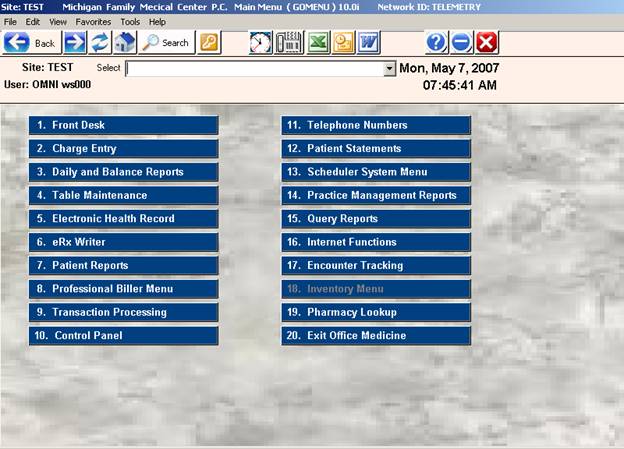The width and height of the screenshot is (624, 449).
Task: Open the blue help question icon
Action: pyautogui.click(x=436, y=42)
